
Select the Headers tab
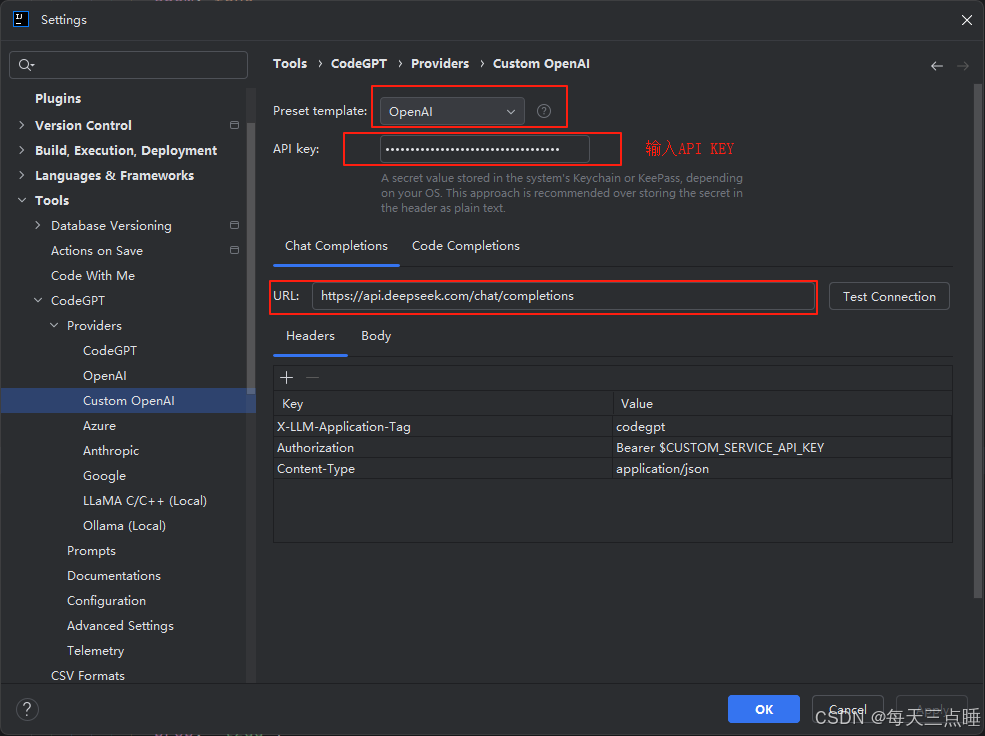tap(310, 336)
